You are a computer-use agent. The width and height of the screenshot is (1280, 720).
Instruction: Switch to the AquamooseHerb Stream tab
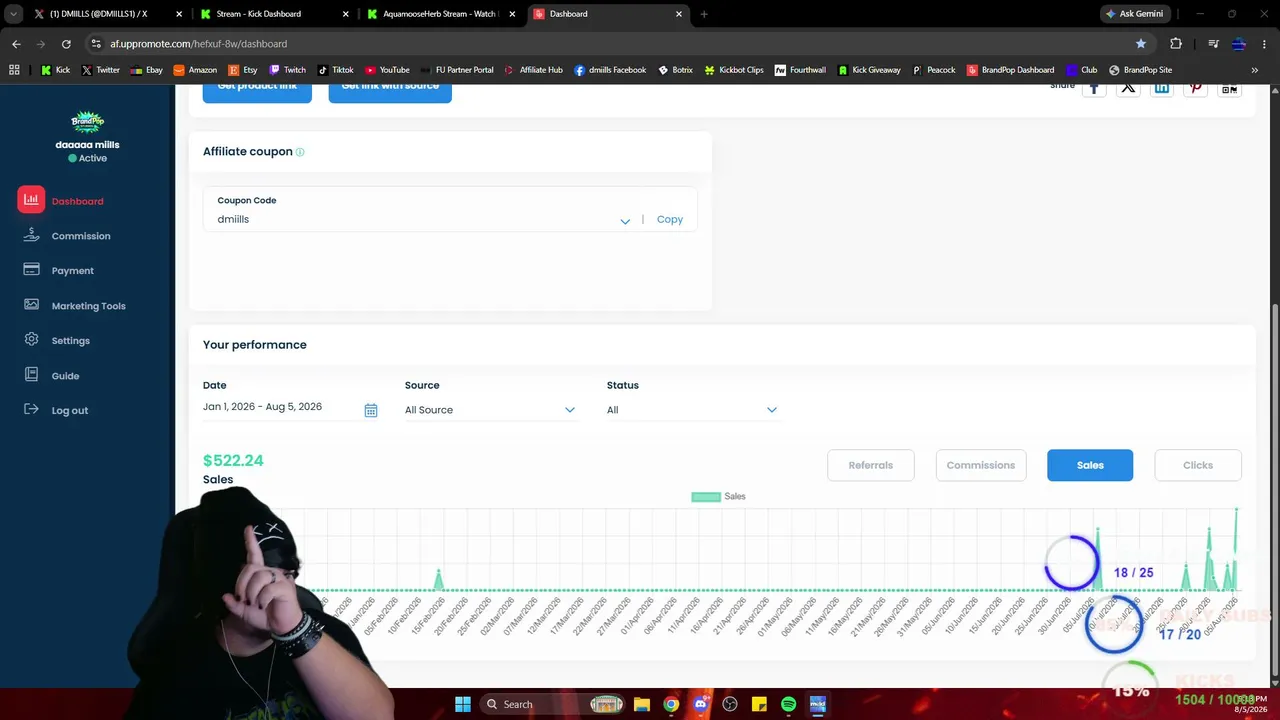(440, 14)
